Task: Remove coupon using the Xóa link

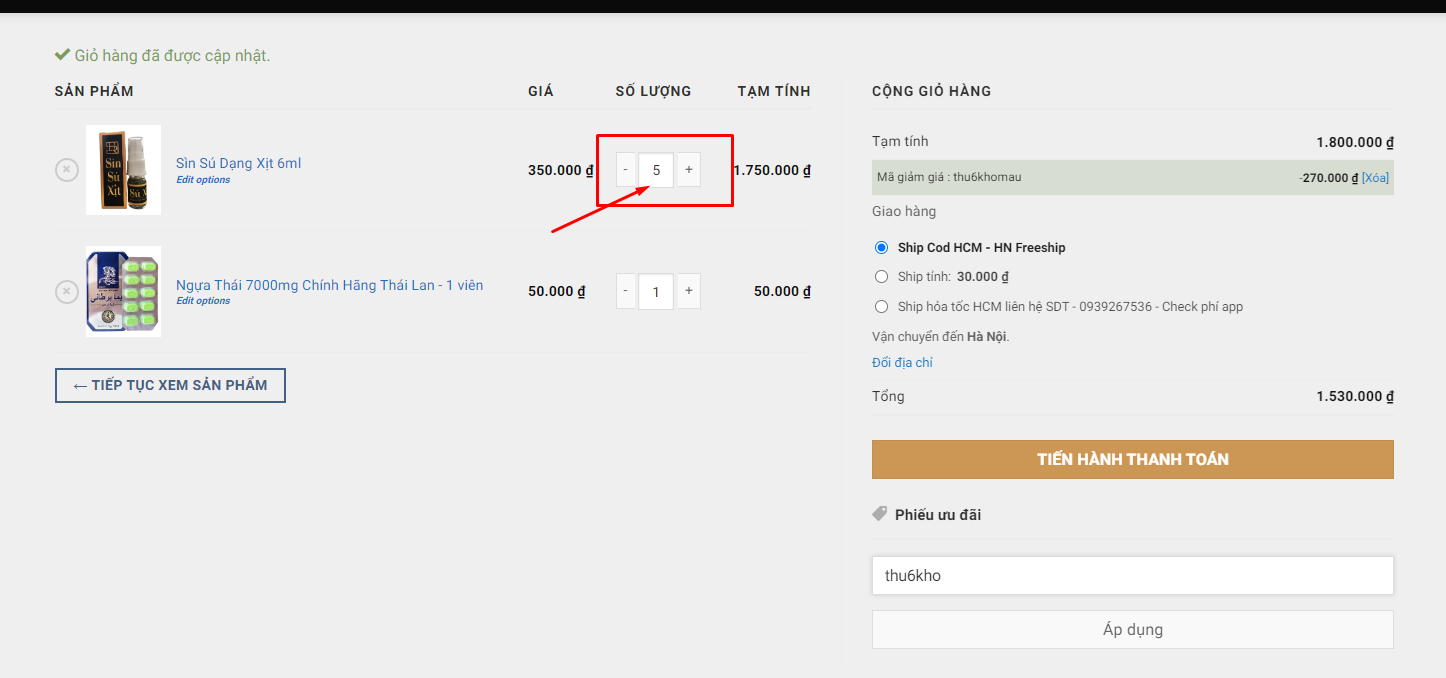Action: coord(1375,178)
